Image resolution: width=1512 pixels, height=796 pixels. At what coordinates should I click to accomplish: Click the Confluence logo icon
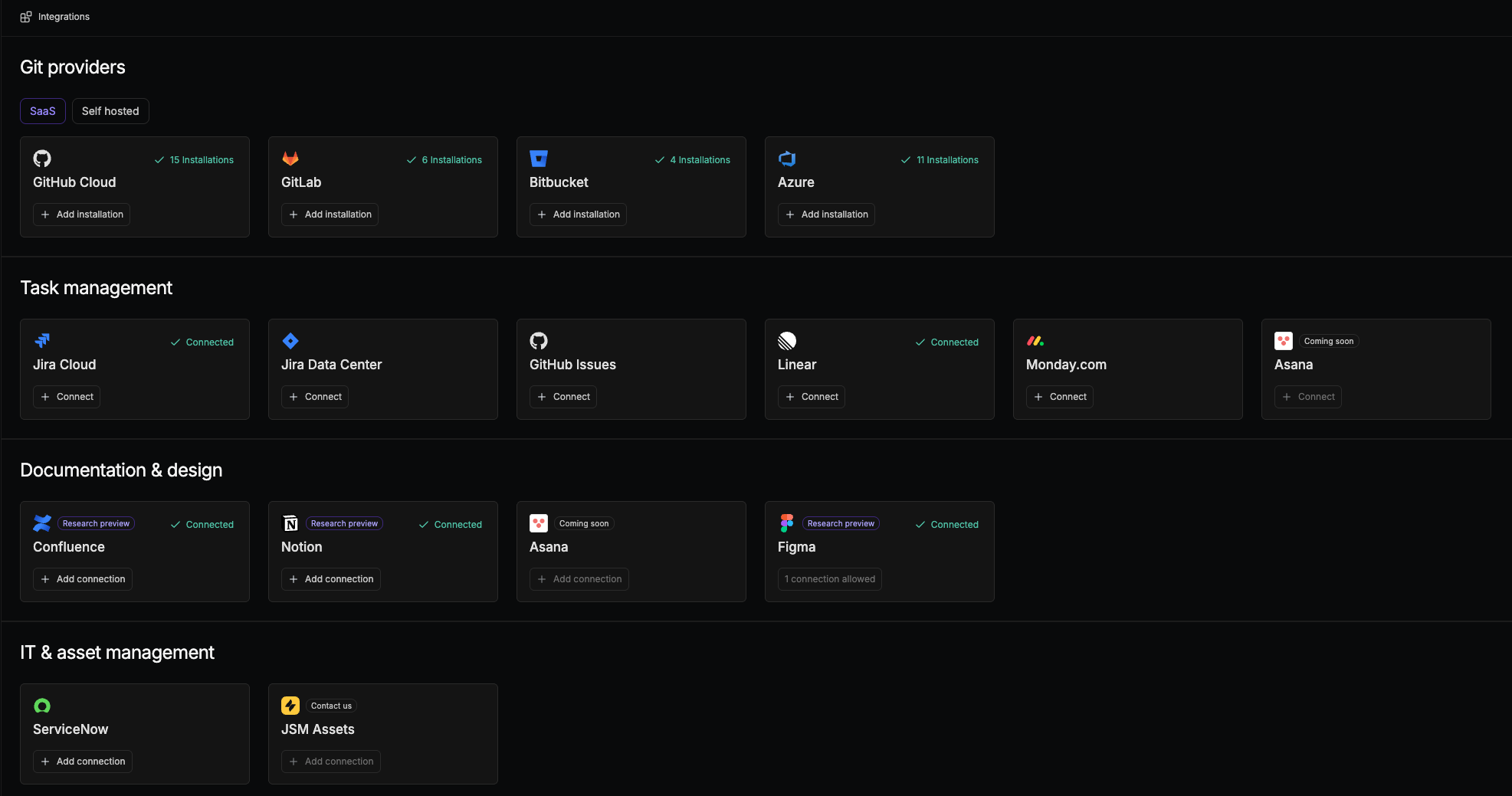(x=42, y=523)
